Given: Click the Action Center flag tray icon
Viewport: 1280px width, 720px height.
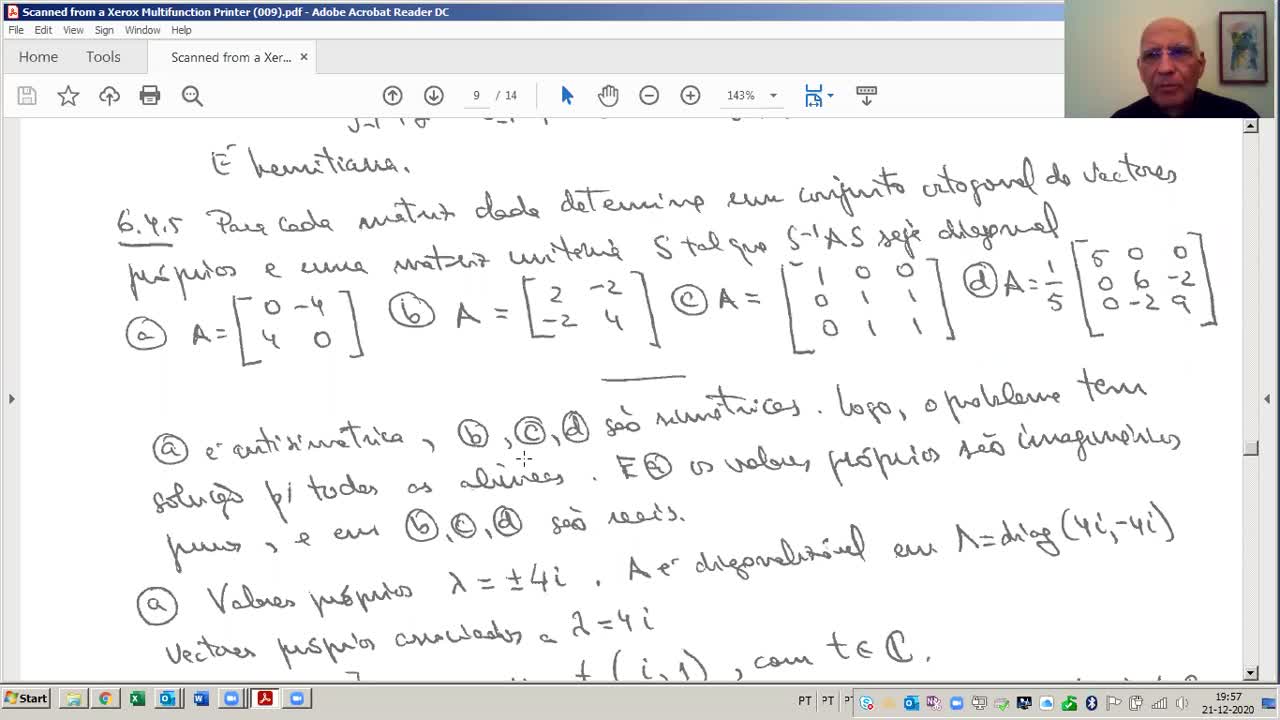Looking at the screenshot, I should pyautogui.click(x=1114, y=703).
